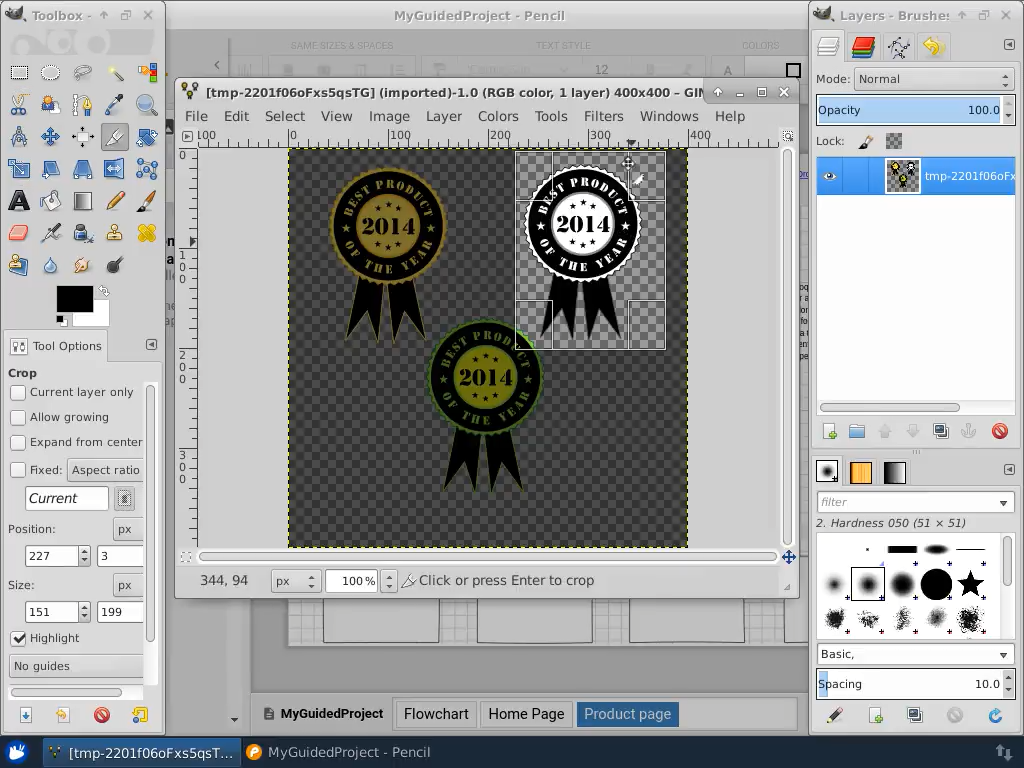The image size is (1024, 768).
Task: Open the Colors menu
Action: [497, 116]
